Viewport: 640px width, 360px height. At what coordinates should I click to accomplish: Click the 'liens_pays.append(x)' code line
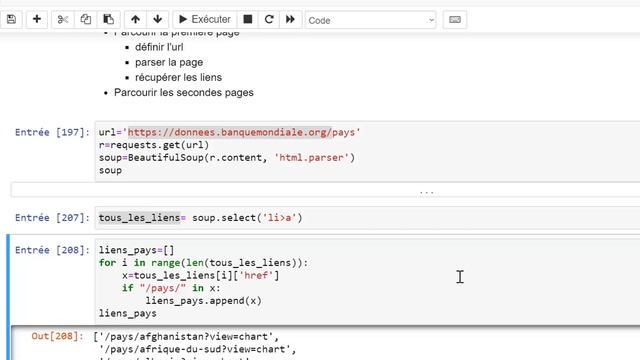tap(203, 300)
